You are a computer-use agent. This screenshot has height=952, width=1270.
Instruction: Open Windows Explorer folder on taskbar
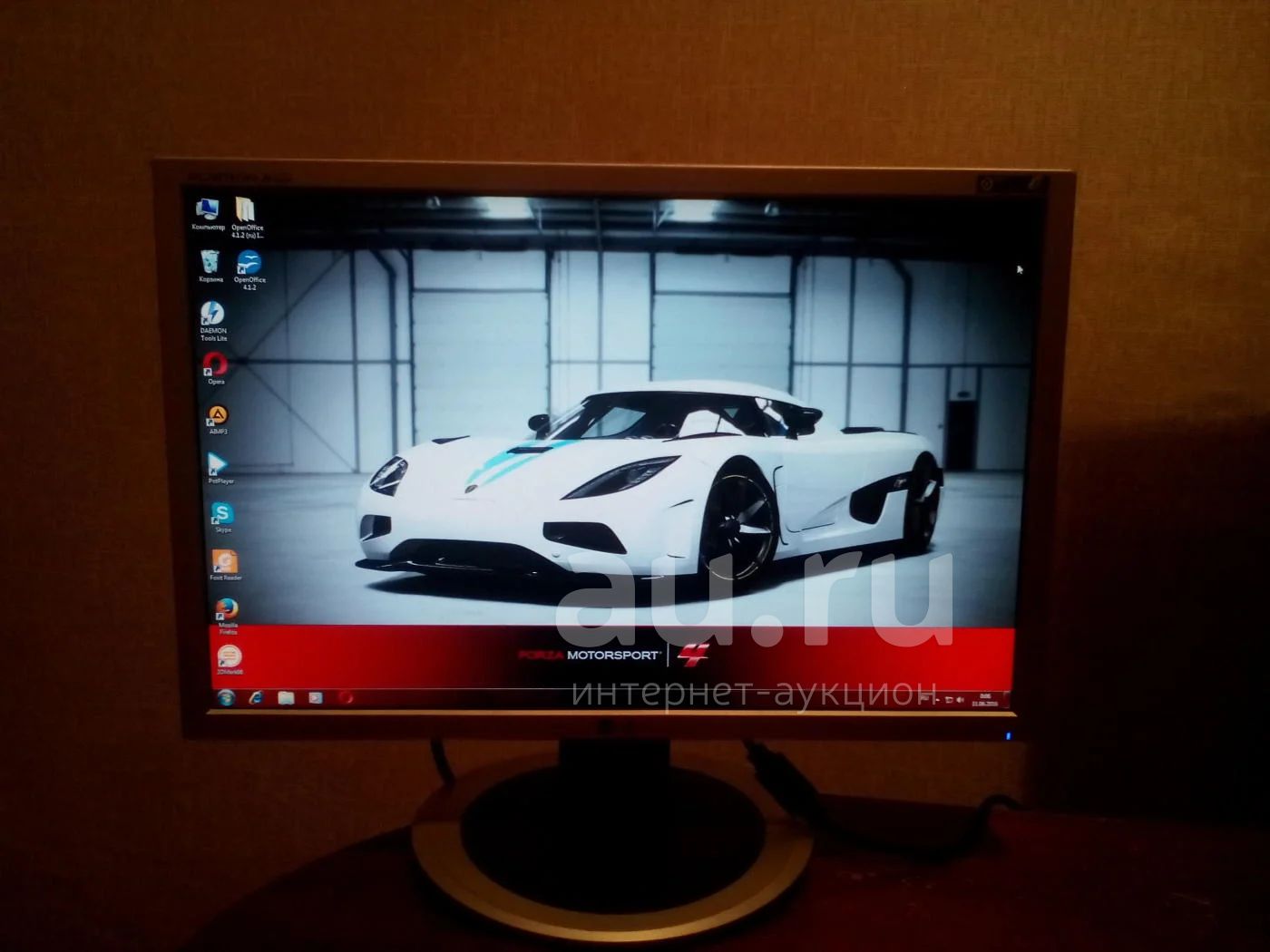[286, 698]
